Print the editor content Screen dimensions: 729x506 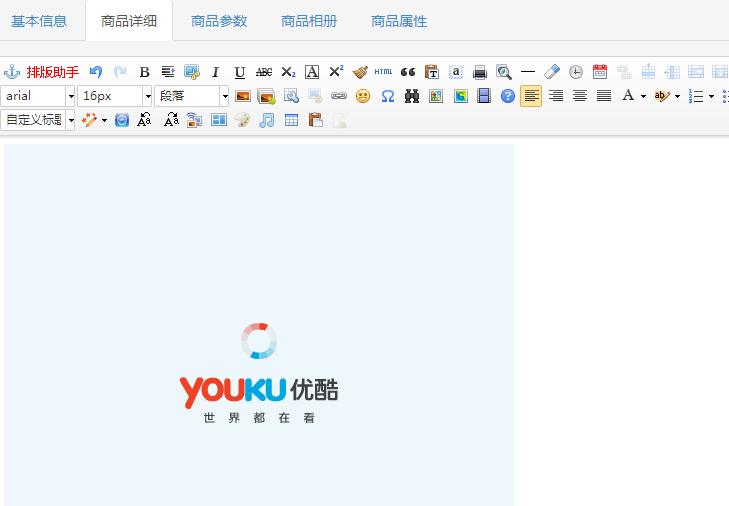click(x=480, y=72)
